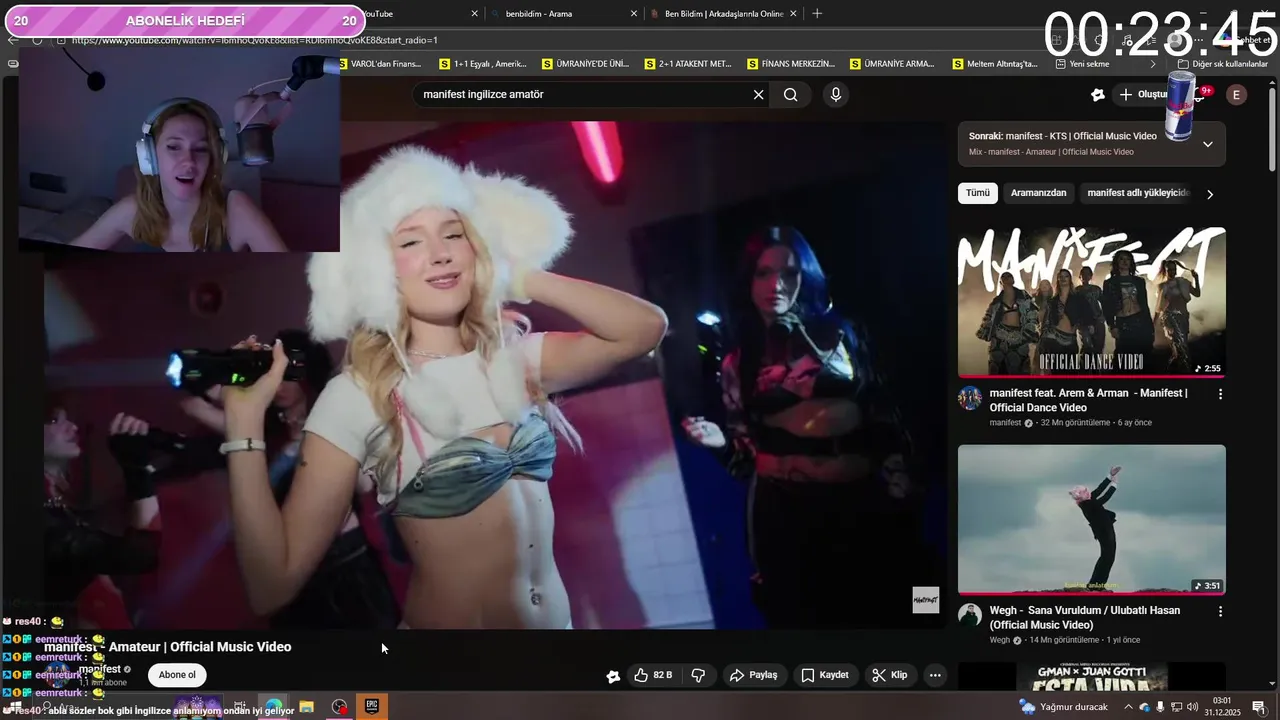Save the video with Kaydet button
The image size is (1280, 720).
tap(825, 675)
